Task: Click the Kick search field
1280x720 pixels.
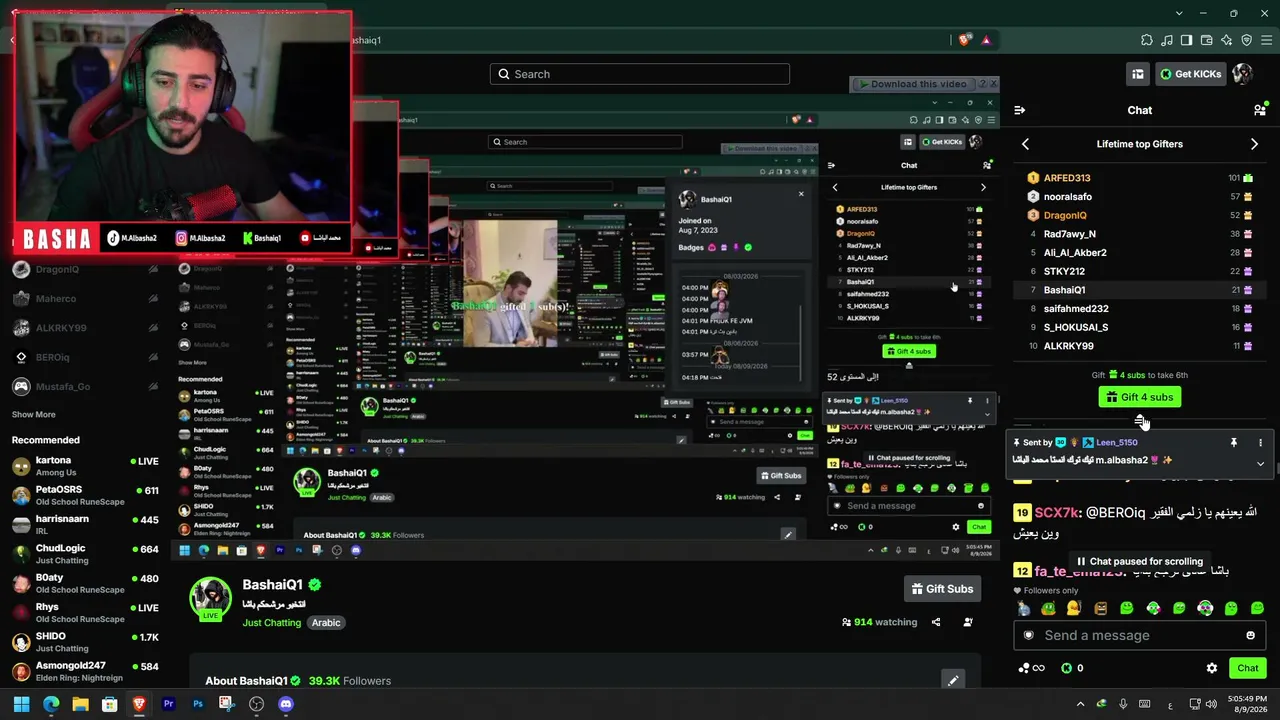Action: [x=640, y=74]
